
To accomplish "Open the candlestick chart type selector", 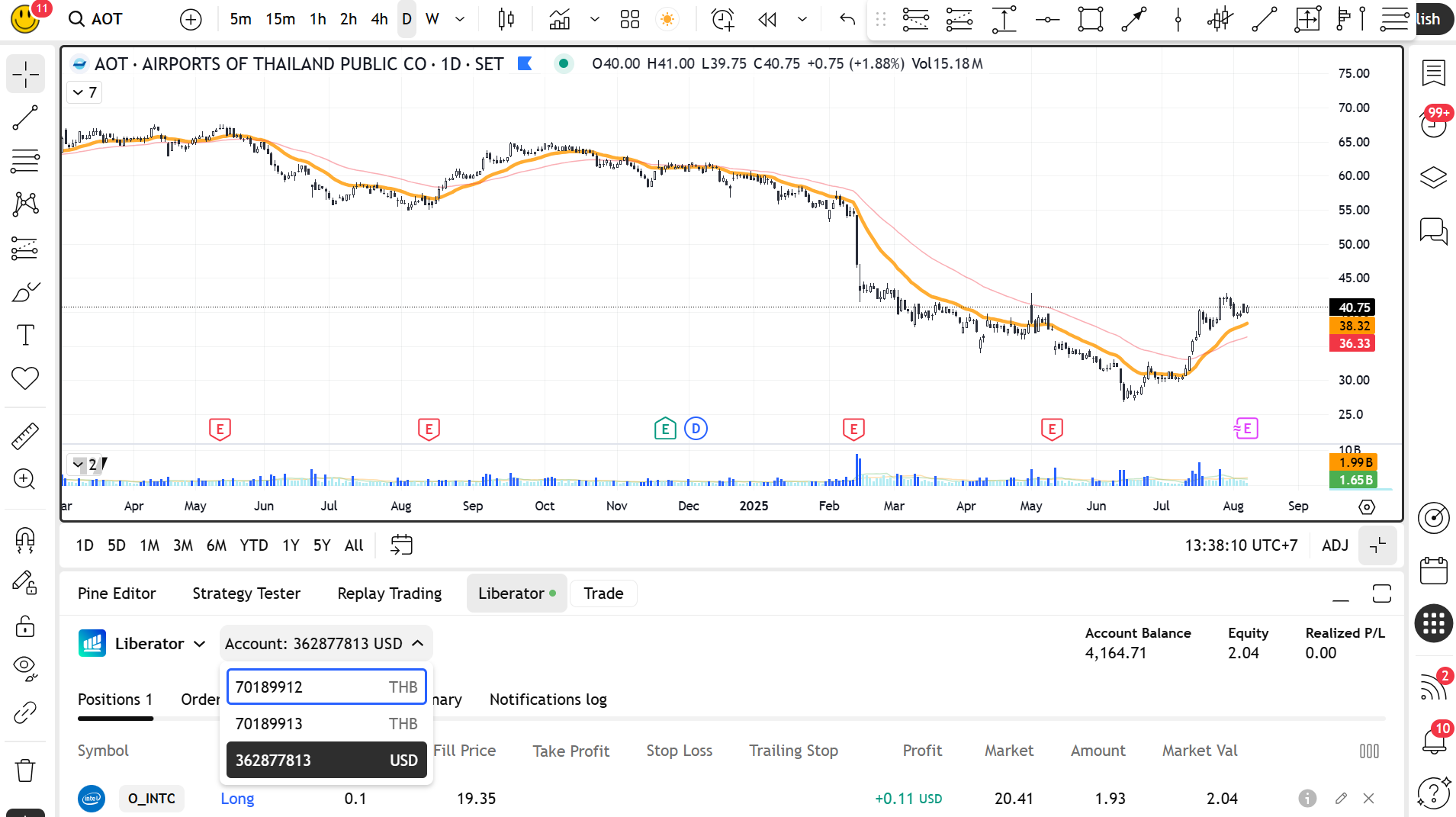I will coord(506,19).
